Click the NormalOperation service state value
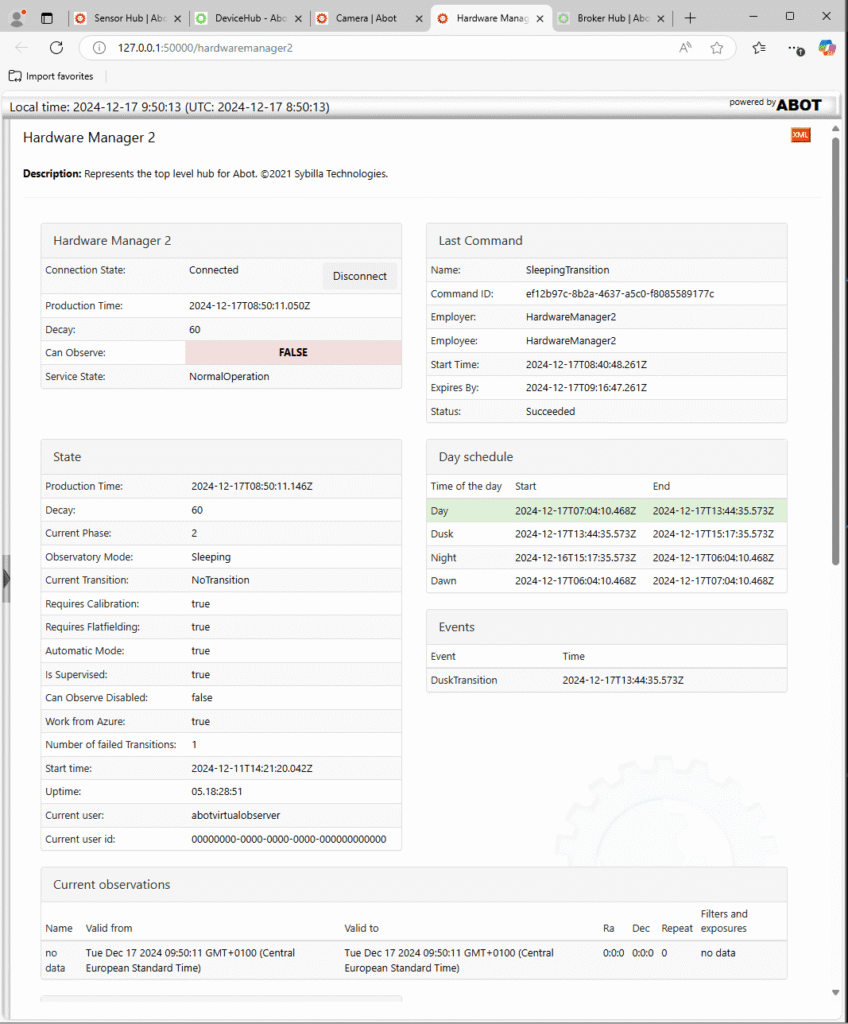This screenshot has height=1024, width=848. pos(229,376)
